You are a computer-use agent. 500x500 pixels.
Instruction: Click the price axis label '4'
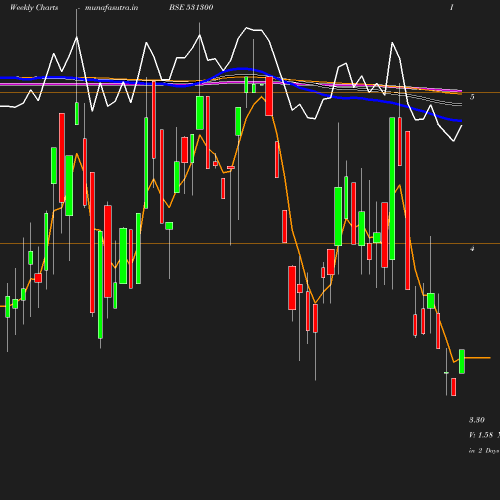click(x=472, y=248)
